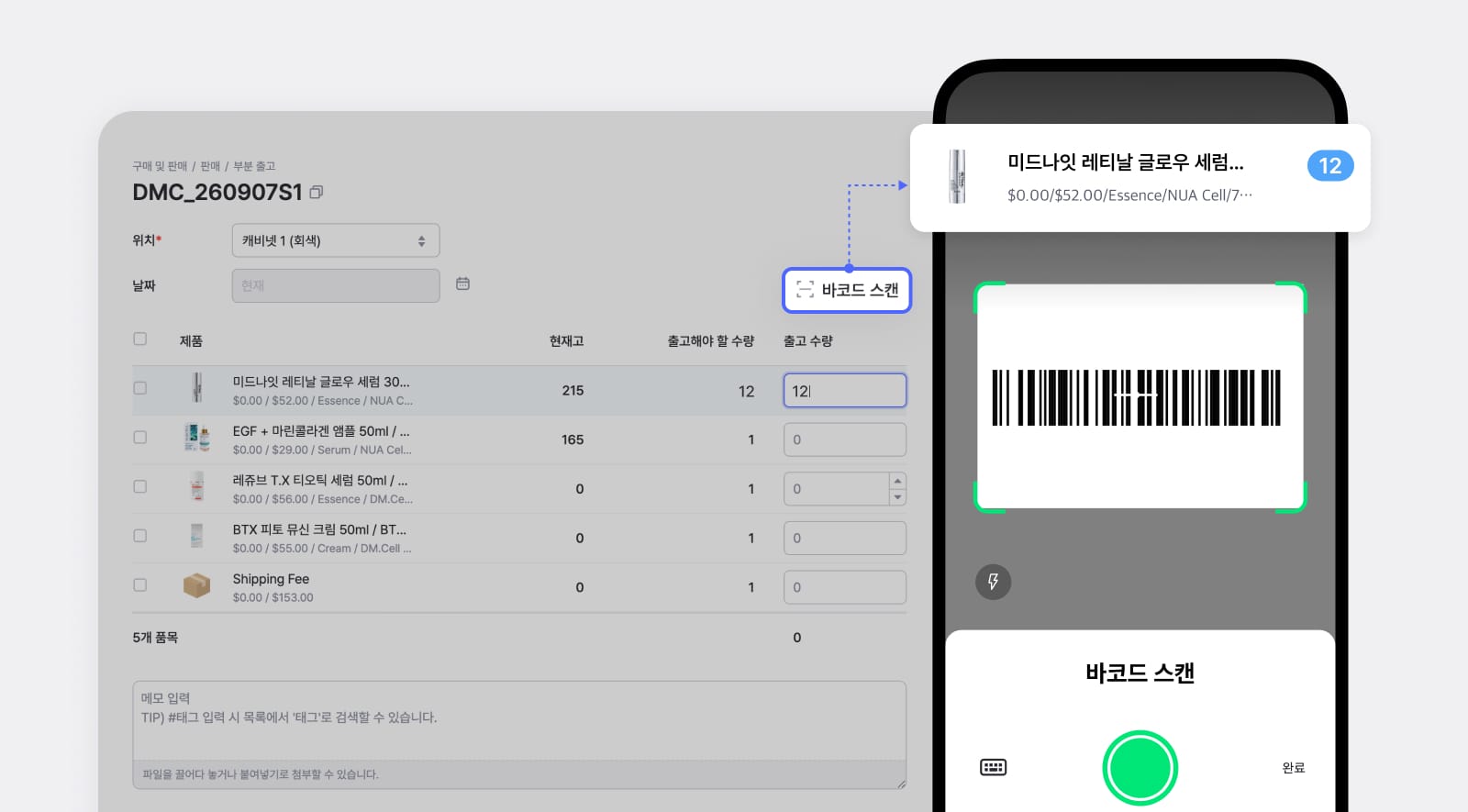
Task: Click the 부분 출고 breadcrumb
Action: 254,166
